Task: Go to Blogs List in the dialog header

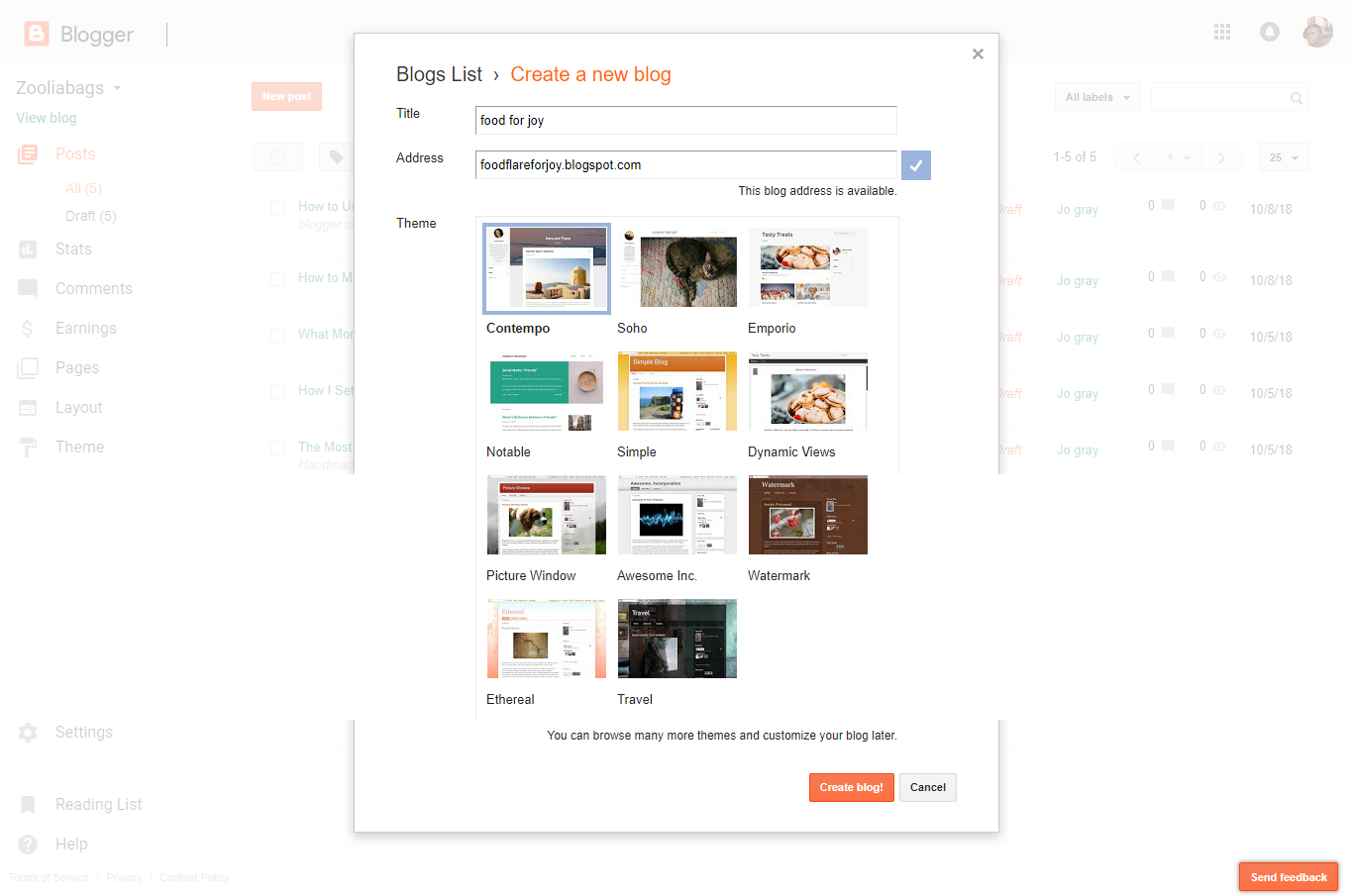Action: click(439, 74)
